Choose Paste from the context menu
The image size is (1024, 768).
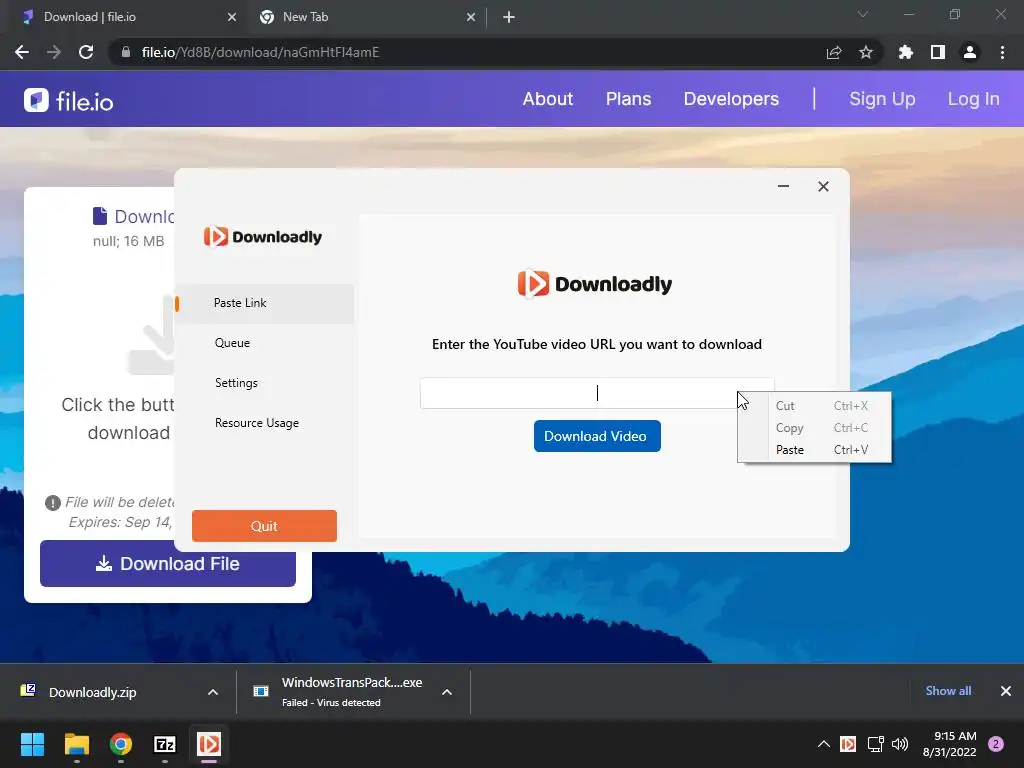pos(814,450)
